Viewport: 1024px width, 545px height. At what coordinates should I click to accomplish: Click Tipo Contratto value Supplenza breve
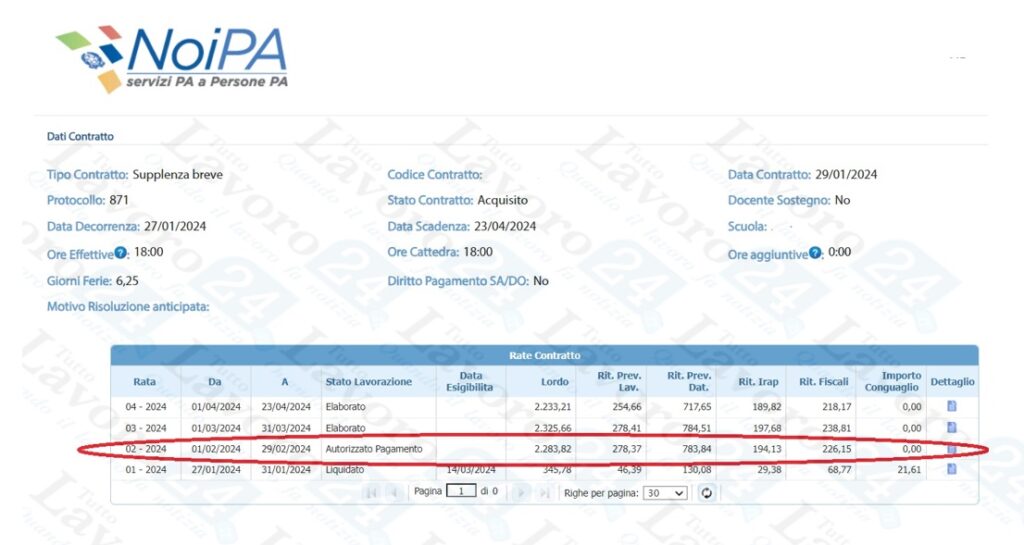click(x=178, y=174)
